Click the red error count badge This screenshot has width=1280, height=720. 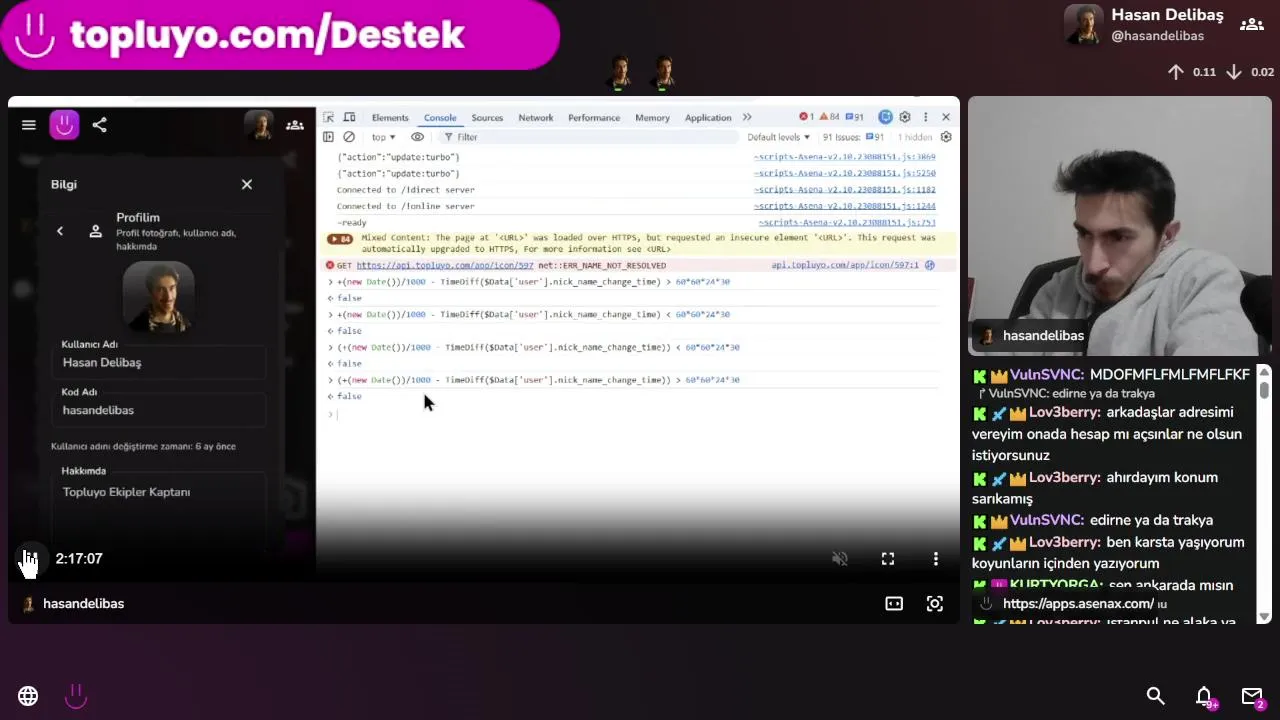click(x=806, y=117)
